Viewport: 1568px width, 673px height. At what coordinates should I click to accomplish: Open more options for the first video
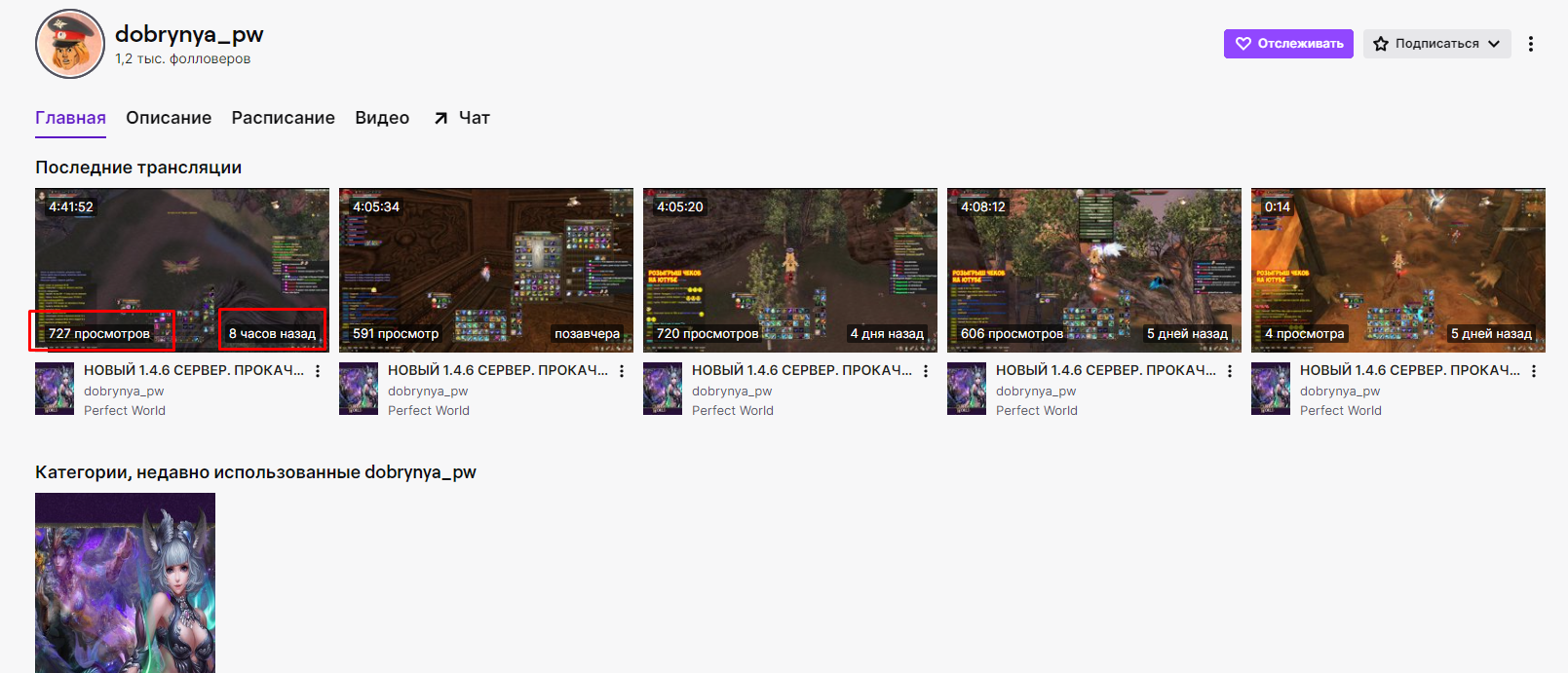click(x=318, y=371)
